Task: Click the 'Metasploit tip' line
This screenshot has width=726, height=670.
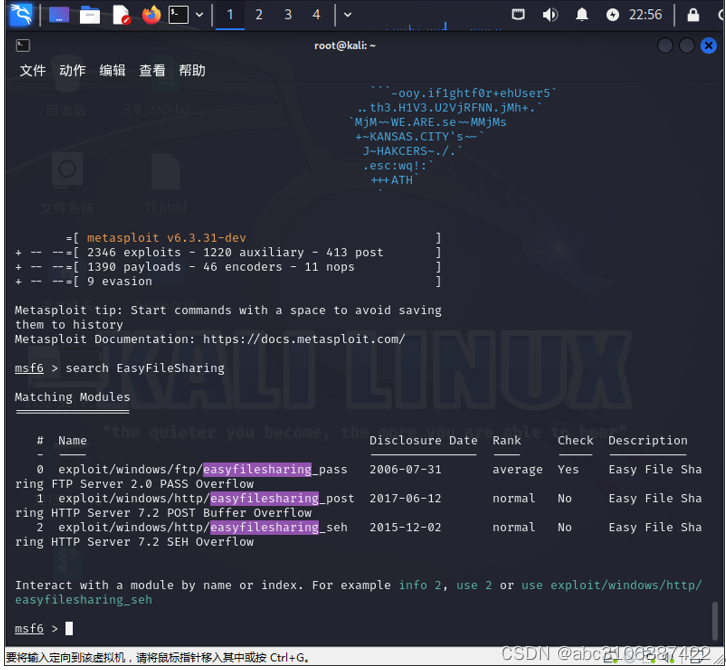Action: [x=228, y=310]
